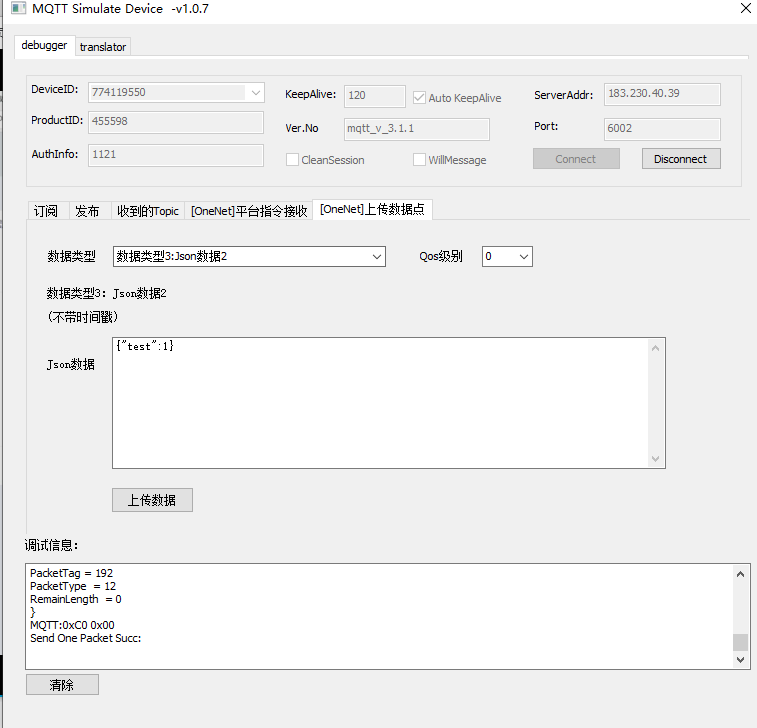Viewport: 757px width, 728px height.
Task: Select the [OneNet]上传数据点 tab
Action: point(372,209)
